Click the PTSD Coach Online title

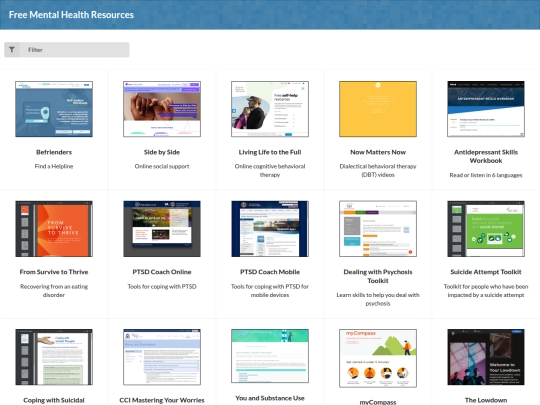tap(162, 272)
